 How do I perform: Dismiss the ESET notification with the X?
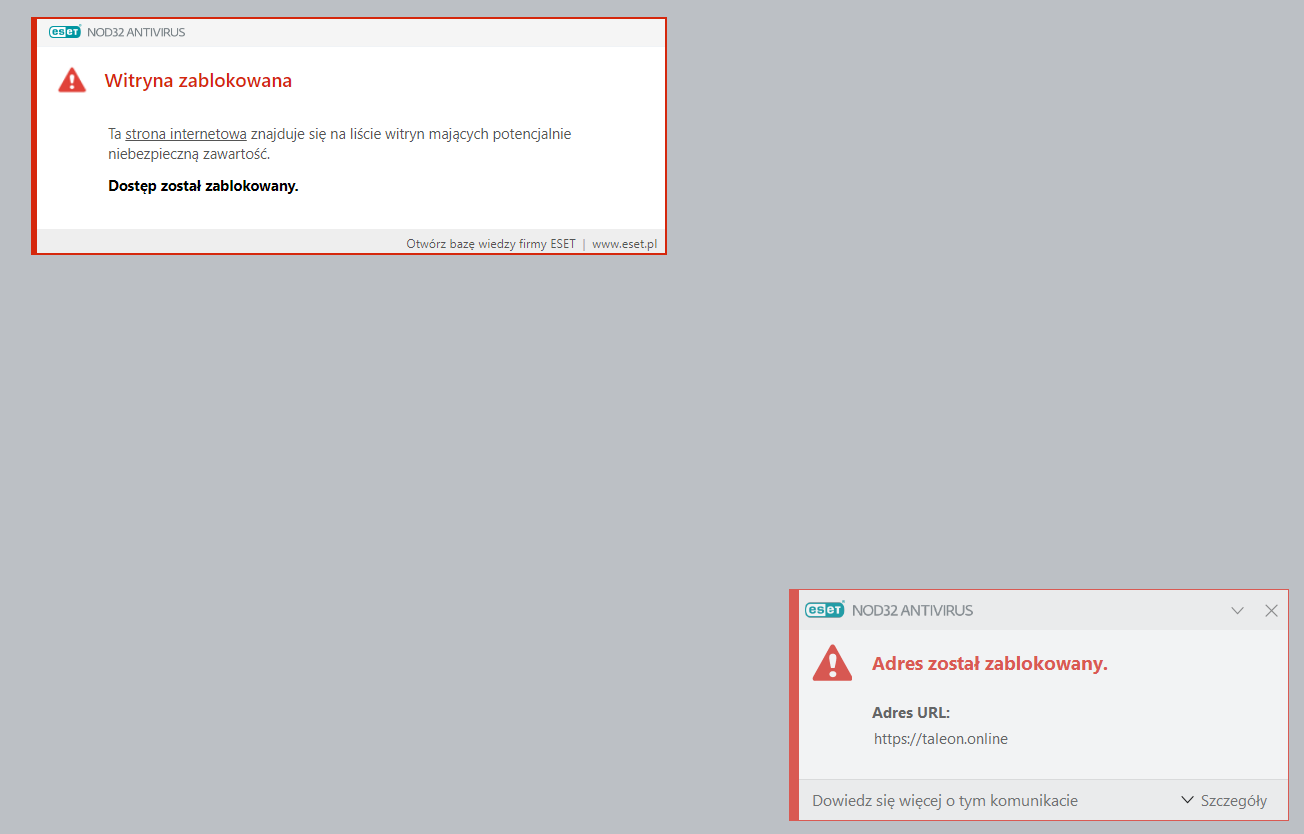point(1271,610)
